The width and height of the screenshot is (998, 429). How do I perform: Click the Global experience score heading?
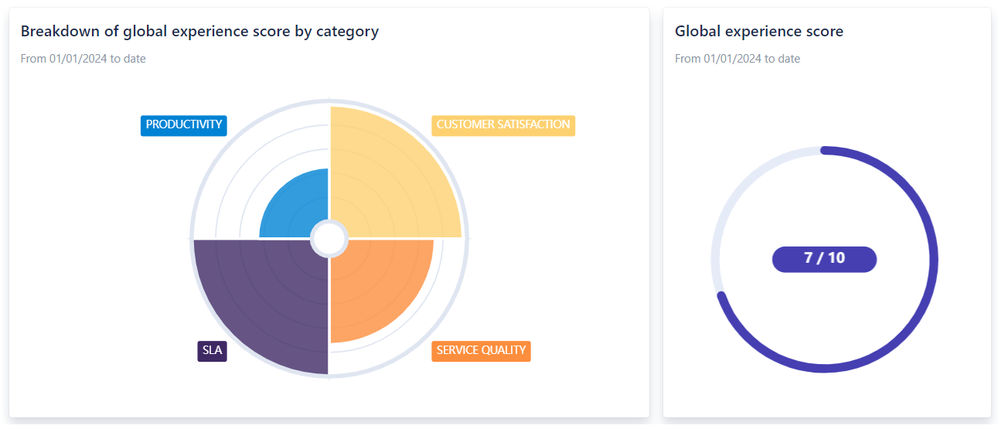coord(759,31)
